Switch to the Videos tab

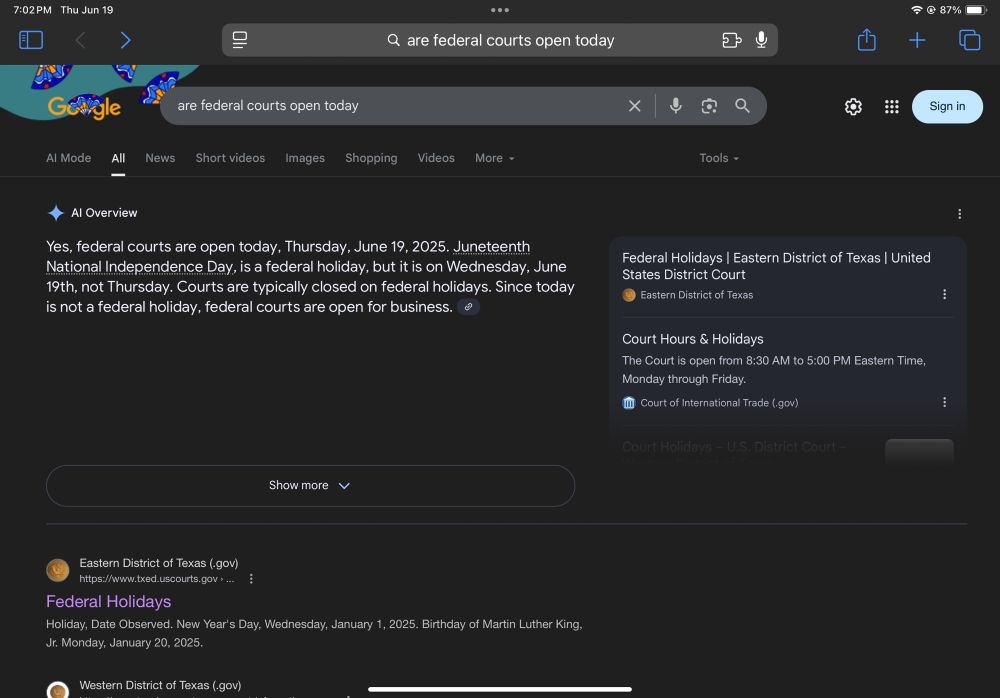(436, 158)
